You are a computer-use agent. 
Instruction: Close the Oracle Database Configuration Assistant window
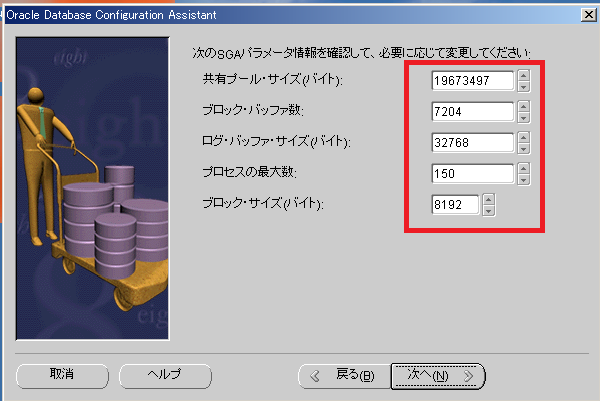pos(589,15)
